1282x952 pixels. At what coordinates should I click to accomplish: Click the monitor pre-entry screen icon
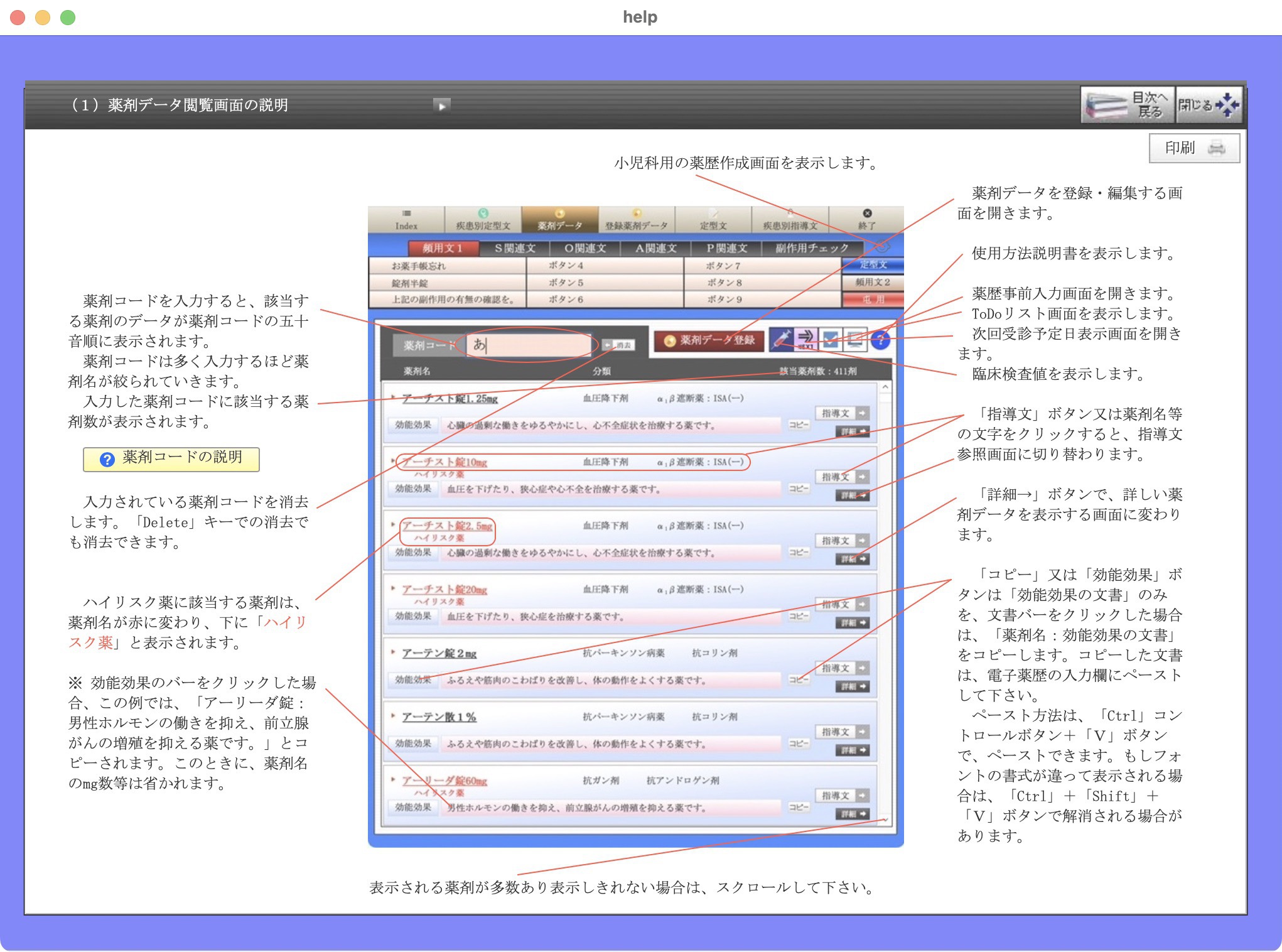point(855,340)
